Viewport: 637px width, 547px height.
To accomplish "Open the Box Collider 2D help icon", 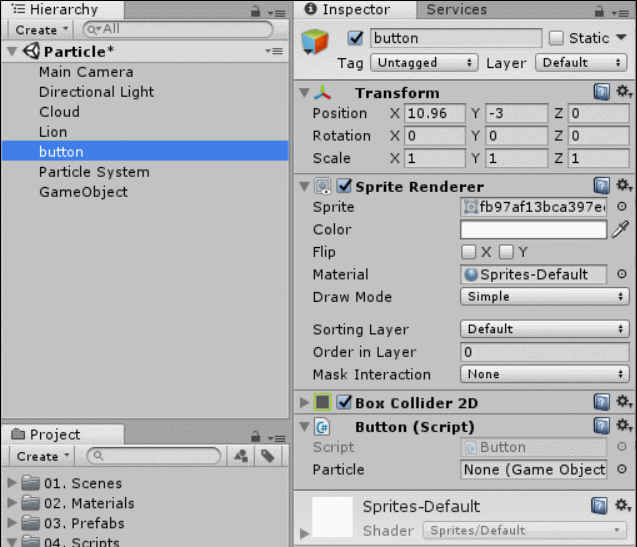I will pyautogui.click(x=602, y=402).
